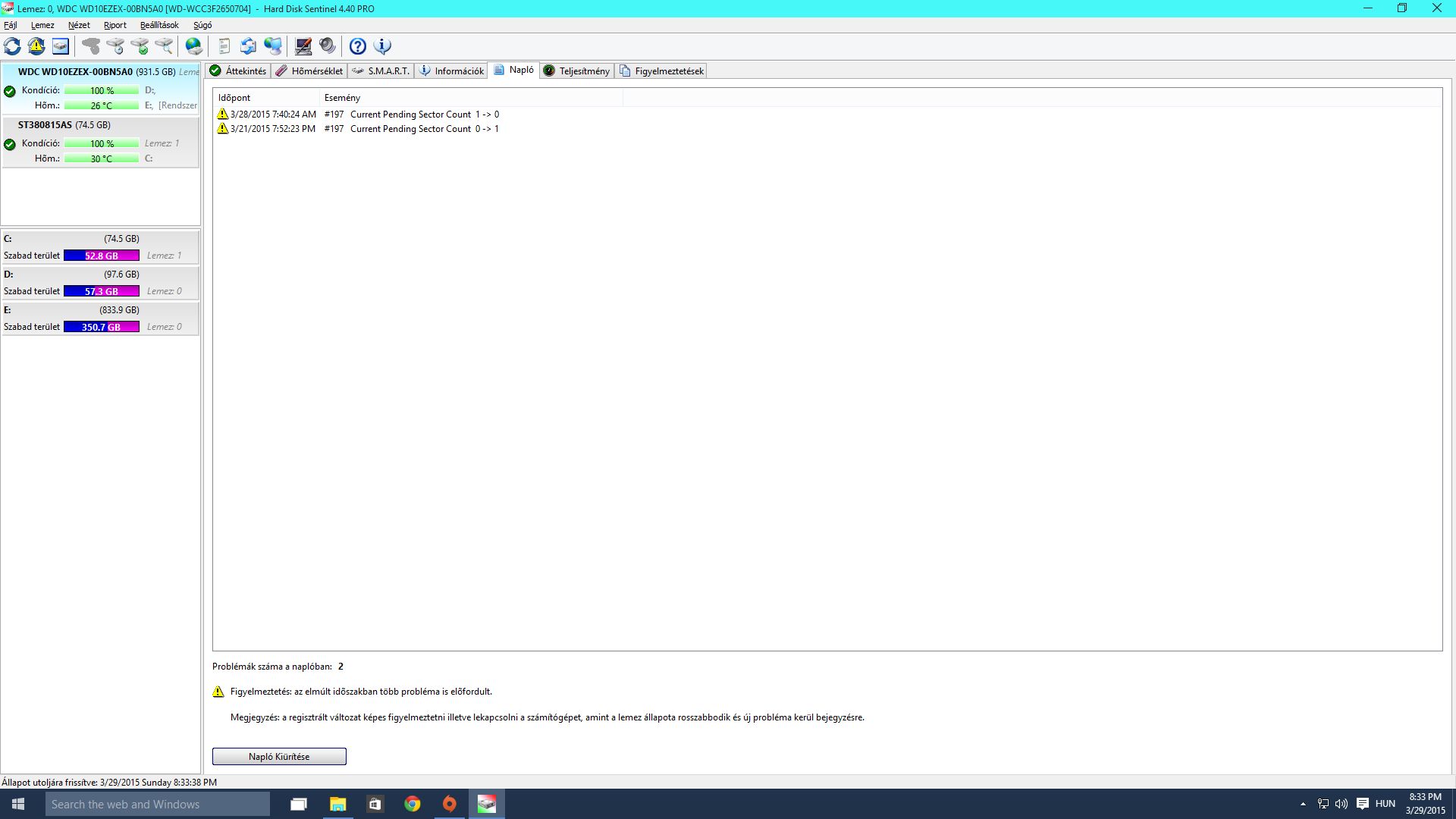Click the ST380815AS Kondíció 100 % bar

(102, 143)
